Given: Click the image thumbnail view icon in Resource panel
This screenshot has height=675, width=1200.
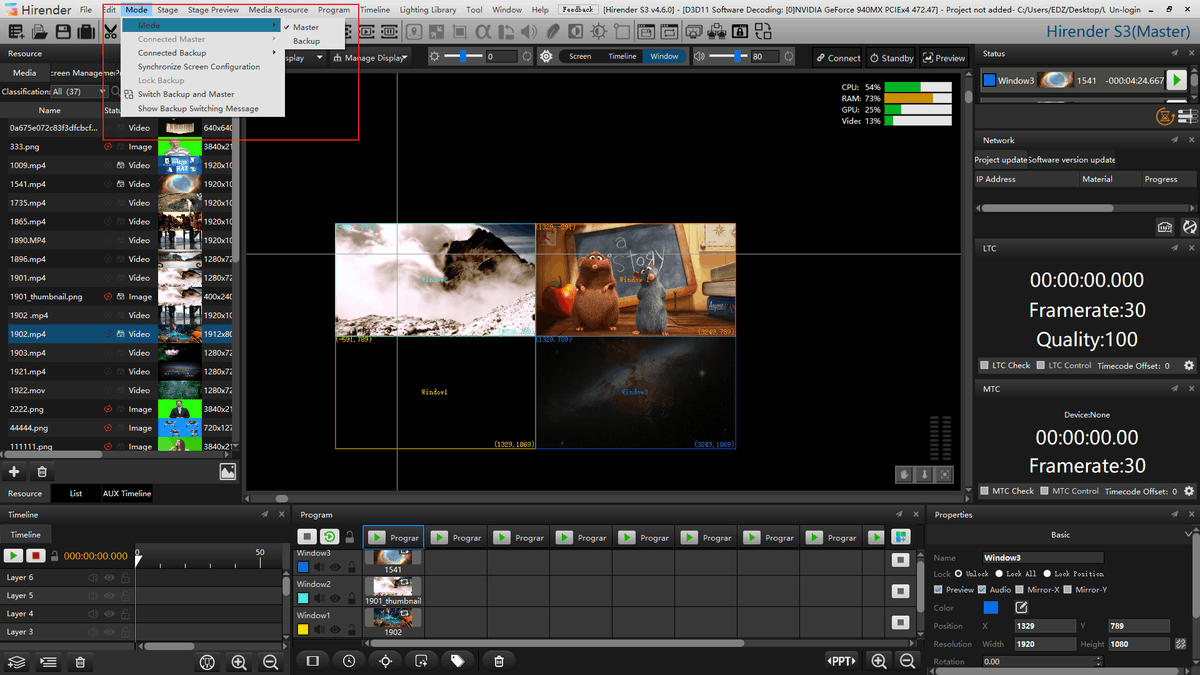Looking at the screenshot, I should 227,471.
